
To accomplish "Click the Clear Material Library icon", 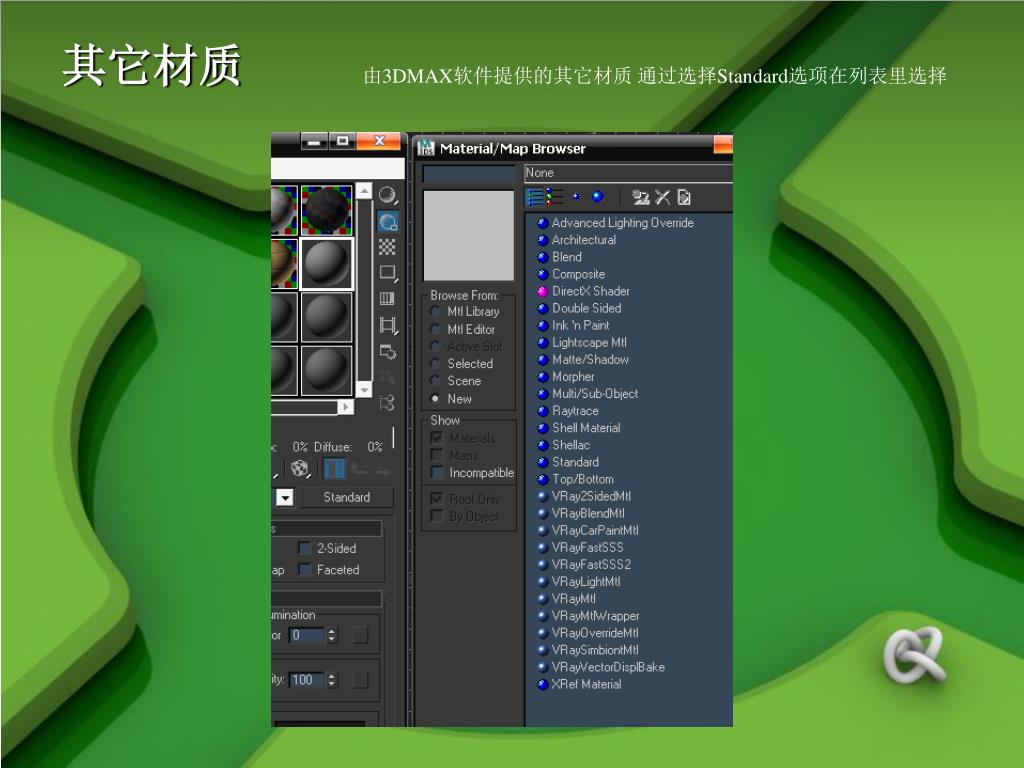I will click(684, 197).
